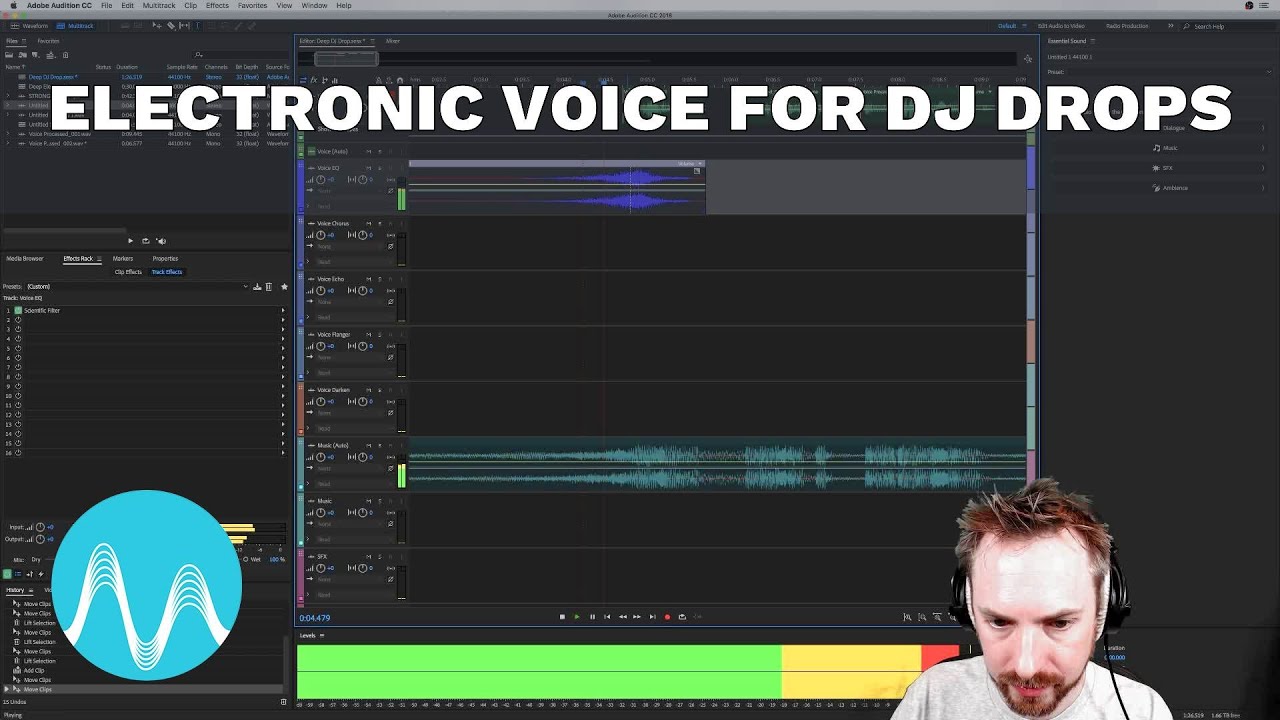
Task: Toggle power of effects slot 2
Action: pyautogui.click(x=18, y=319)
